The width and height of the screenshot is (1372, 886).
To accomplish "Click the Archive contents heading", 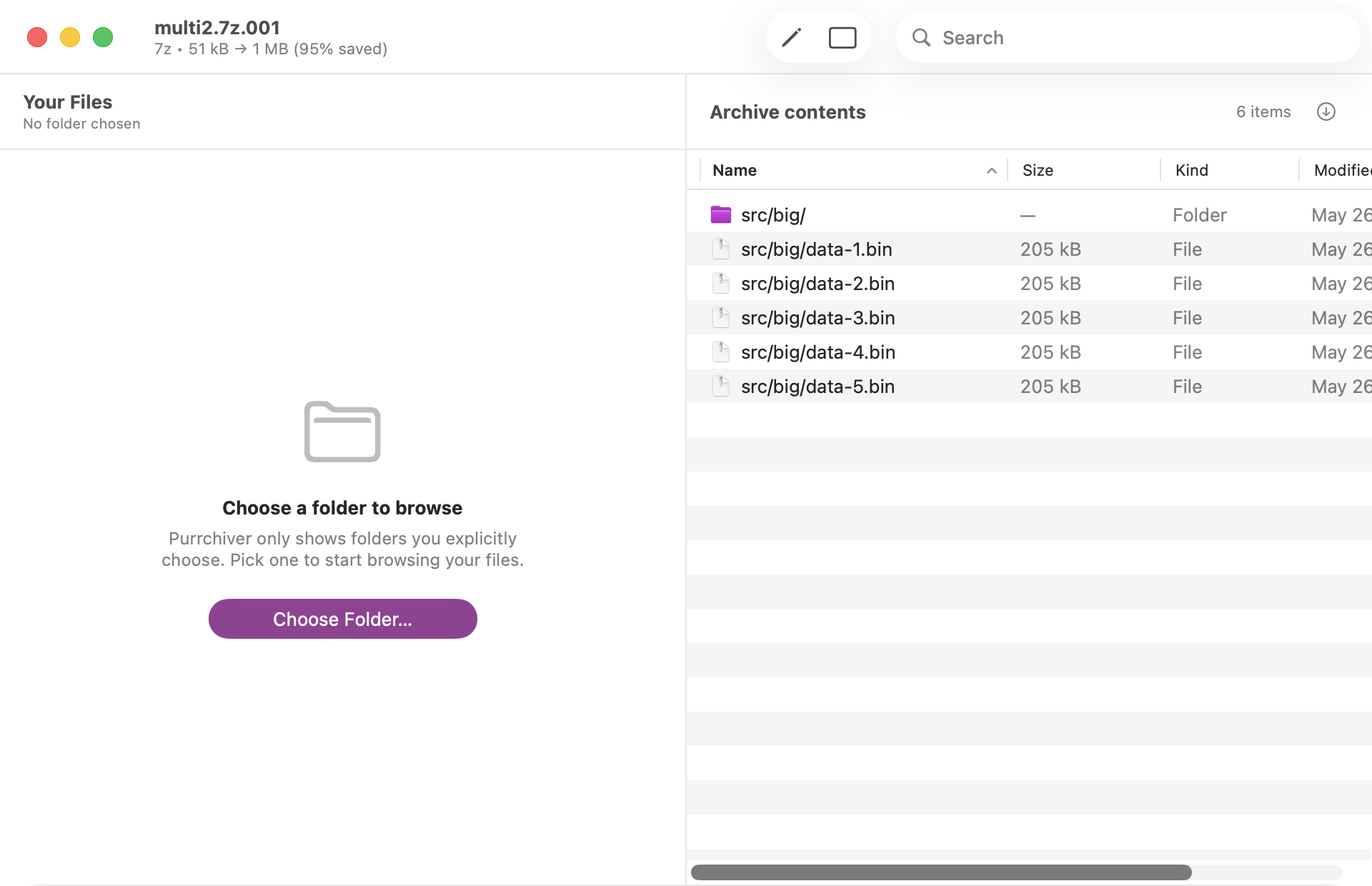I will 787,111.
